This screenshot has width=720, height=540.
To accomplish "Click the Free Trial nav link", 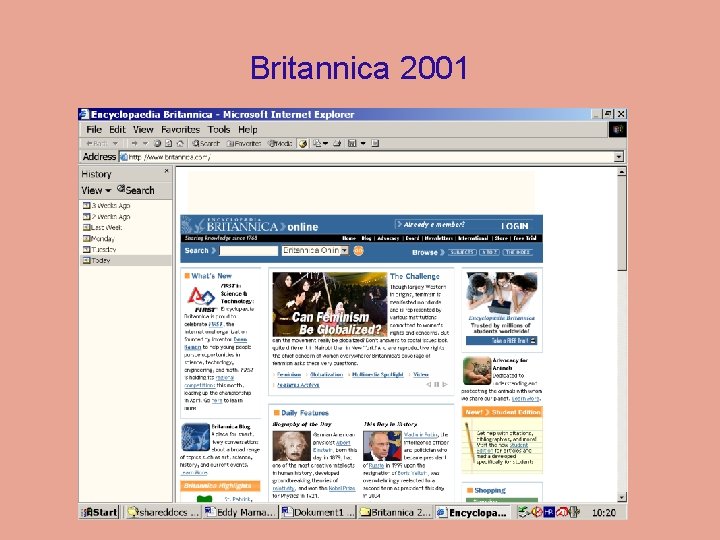I will (x=525, y=238).
